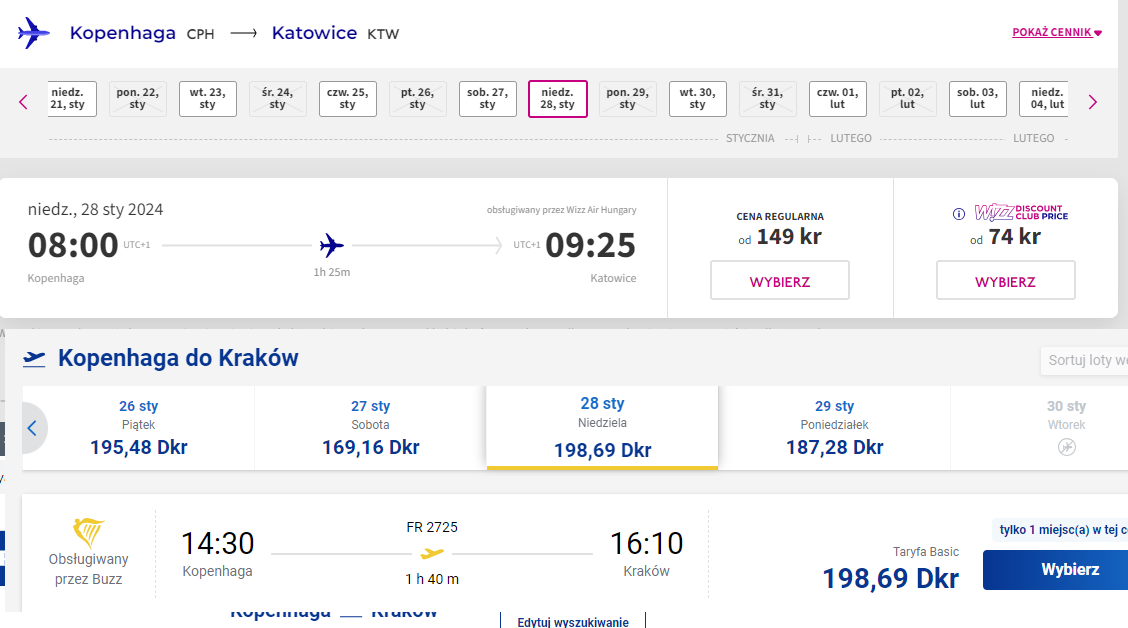
Task: Click WYBIERZ under Cena Regularna 149 kr
Action: pos(780,281)
